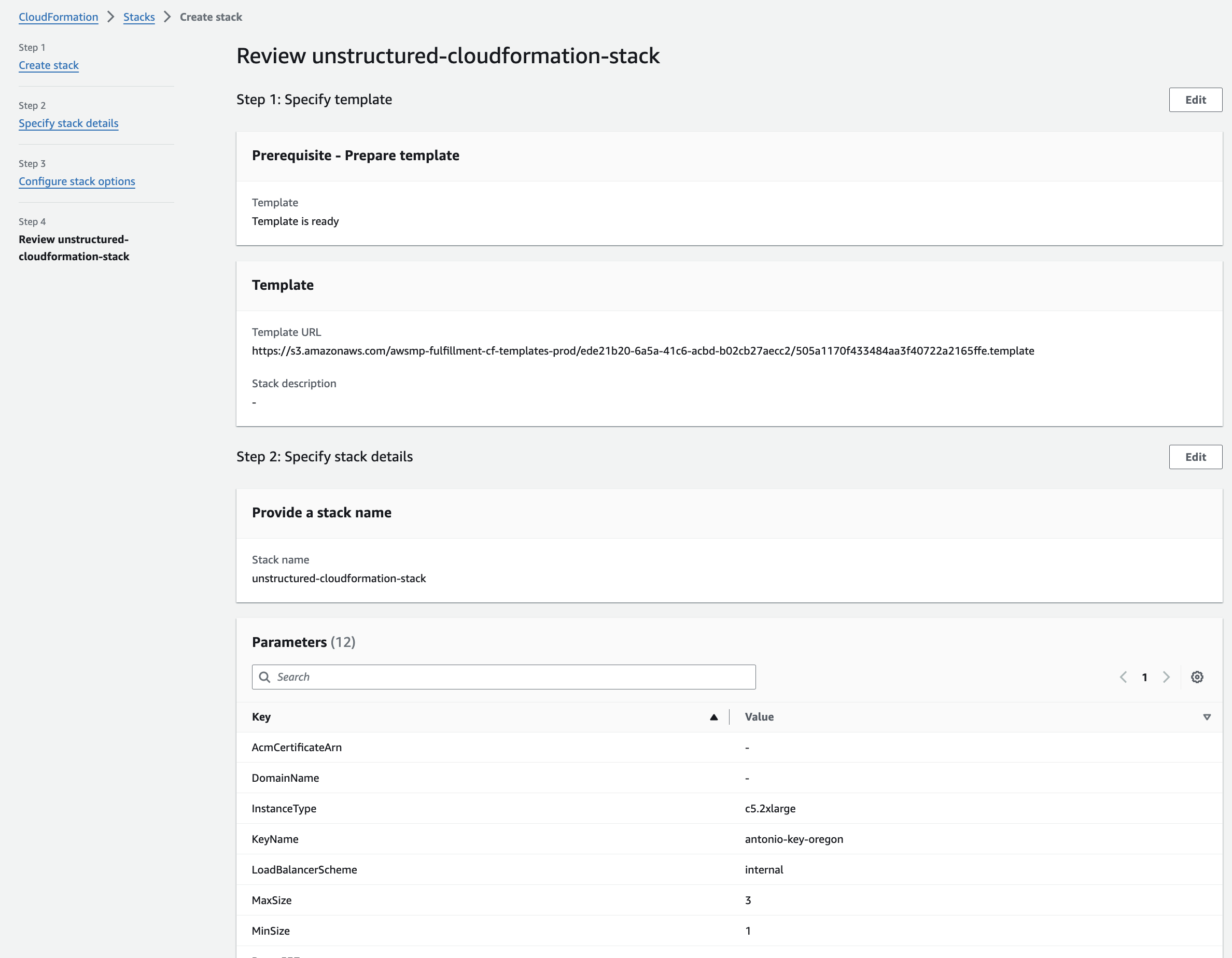Open CloudFormation breadcrumb link
The image size is (1232, 958).
(x=58, y=17)
